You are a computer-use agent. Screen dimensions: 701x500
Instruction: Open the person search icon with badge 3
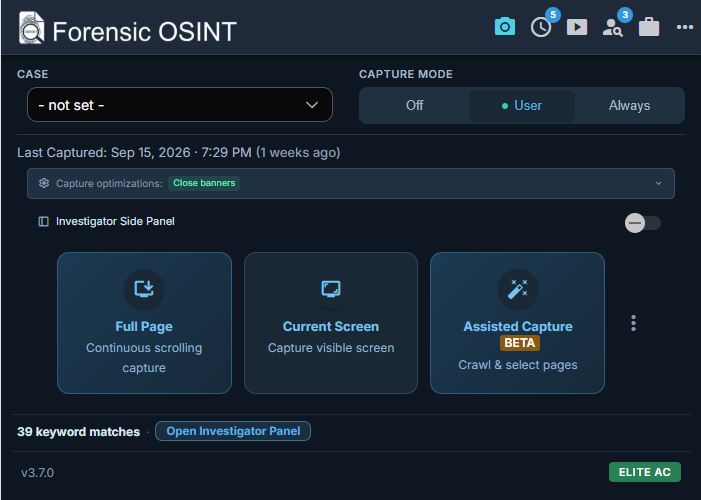pyautogui.click(x=612, y=28)
